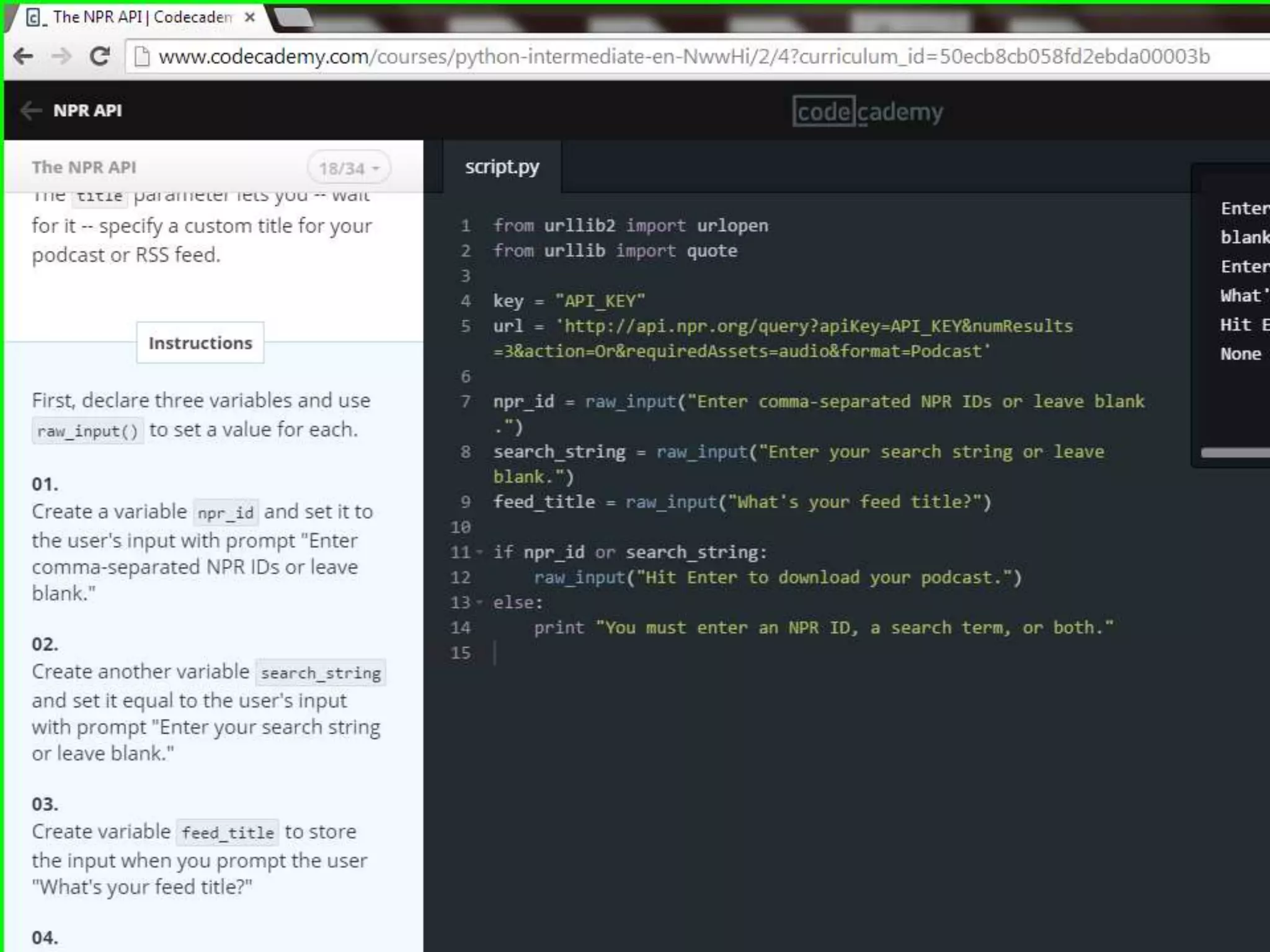Viewport: 1270px width, 952px height.
Task: Collapse the else block at line 13
Action: tap(479, 602)
